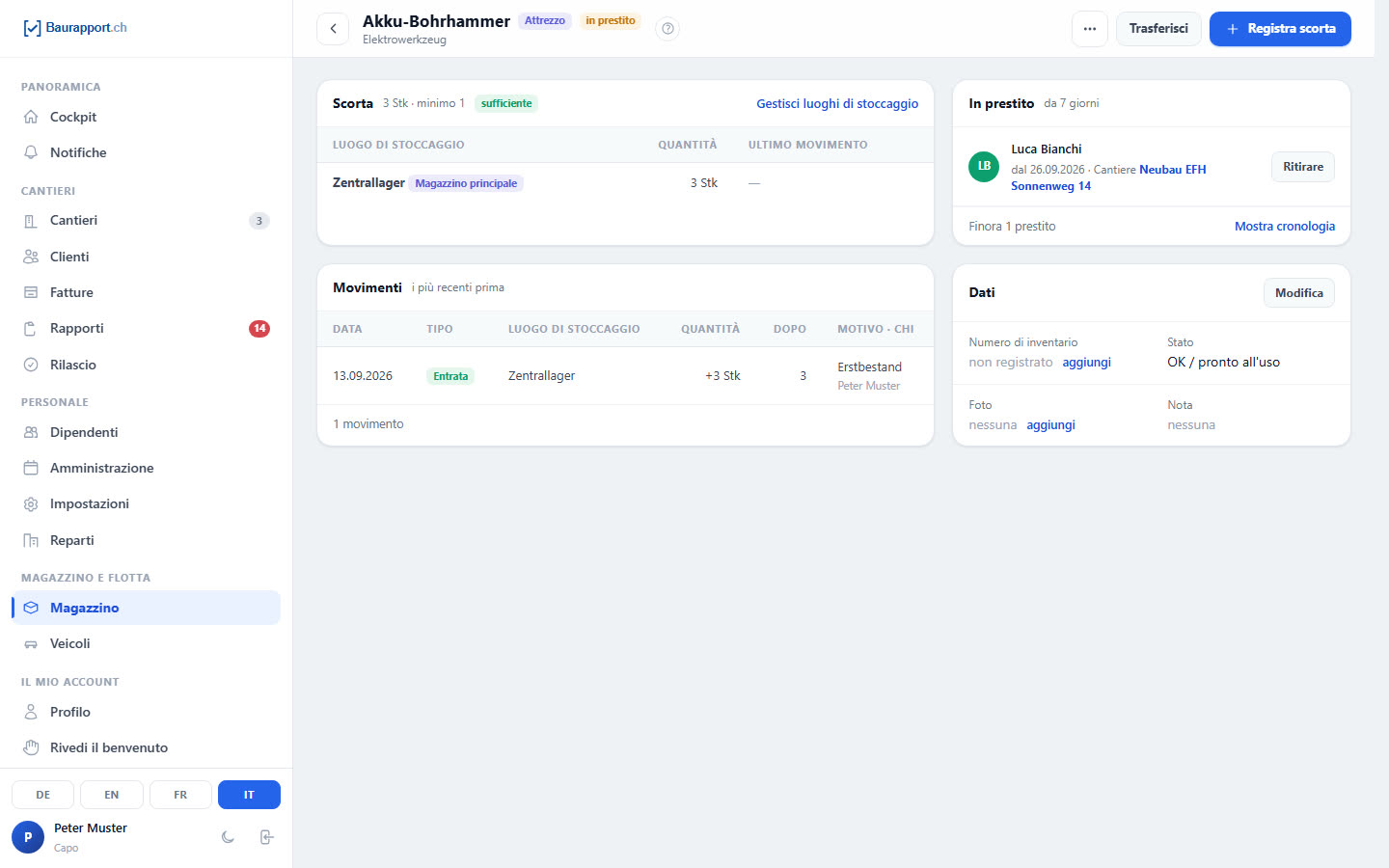
Task: Toggle dark mode with moon icon
Action: click(228, 837)
